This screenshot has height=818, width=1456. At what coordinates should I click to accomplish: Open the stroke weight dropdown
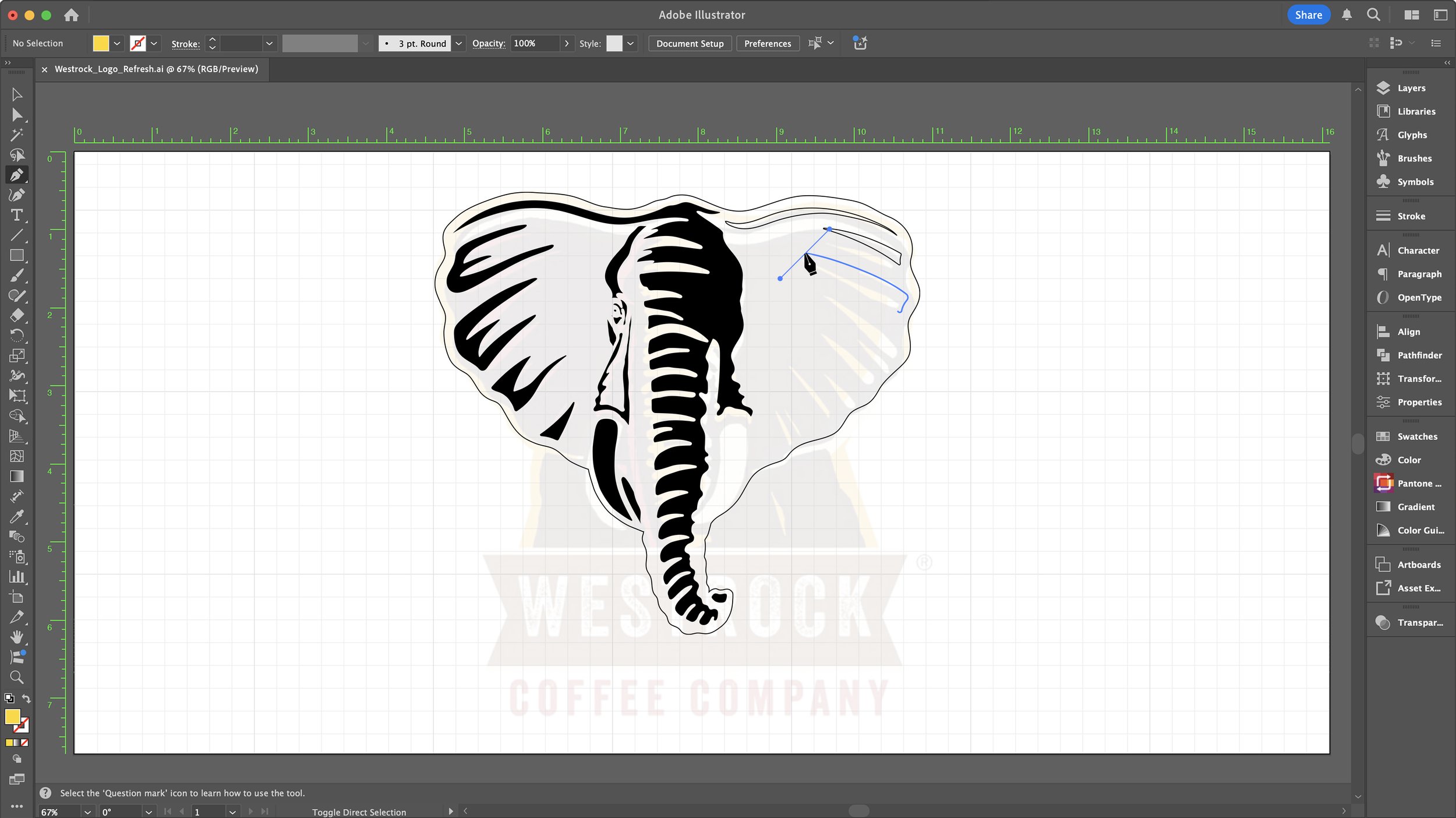269,43
